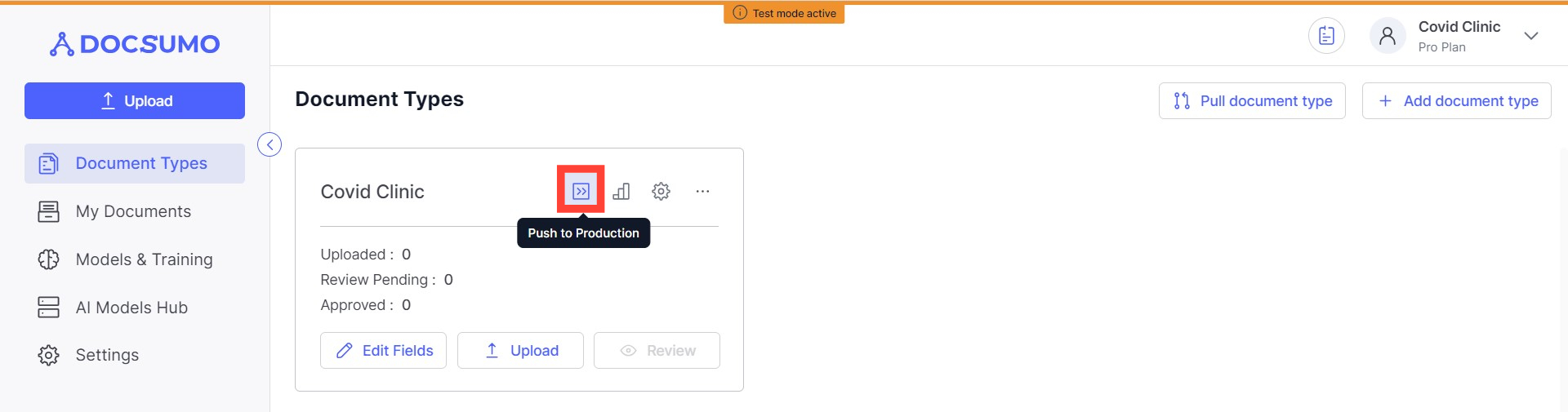
Task: Open Settings in the sidebar
Action: [135, 355]
